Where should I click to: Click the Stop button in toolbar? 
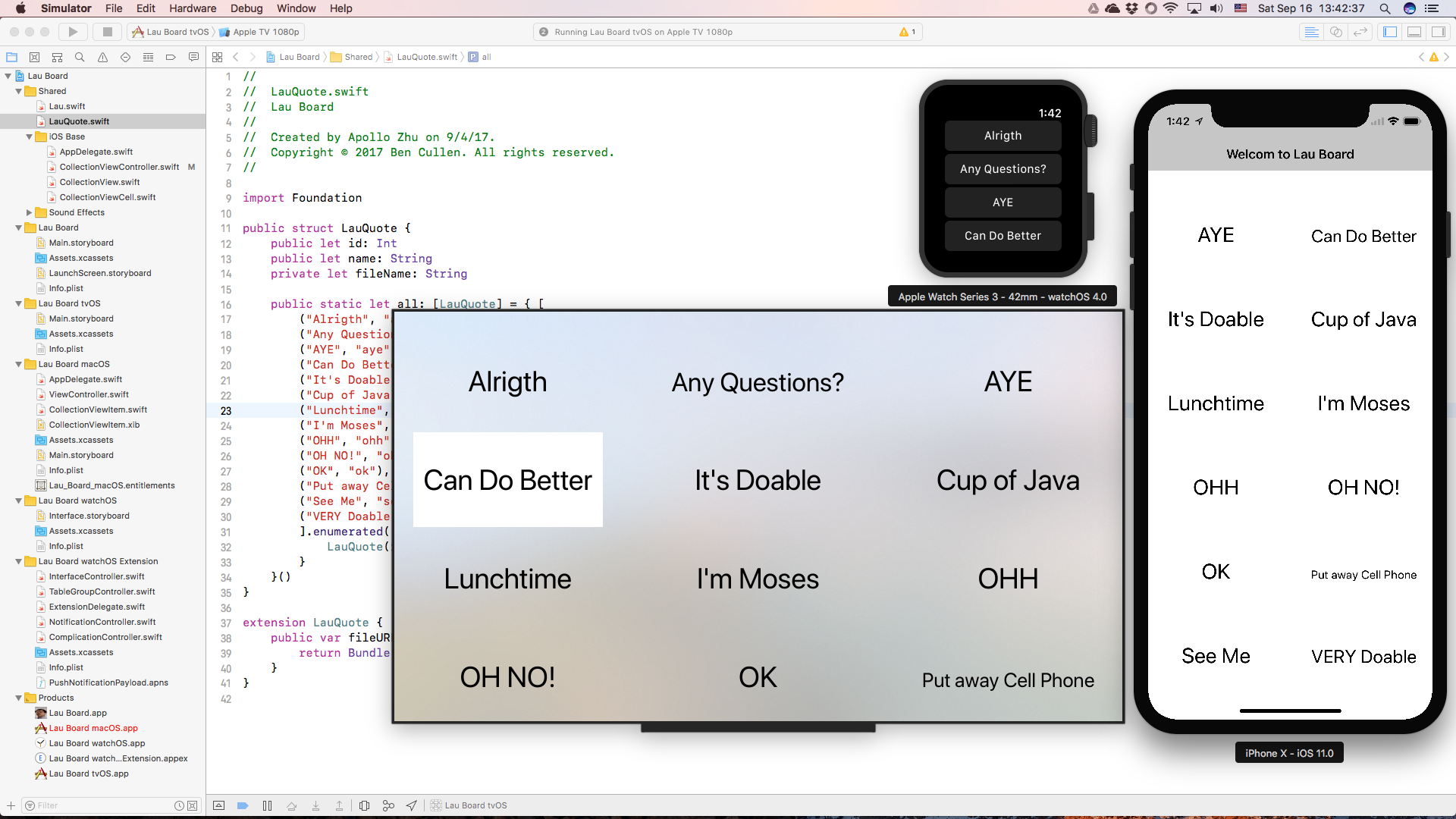[108, 32]
